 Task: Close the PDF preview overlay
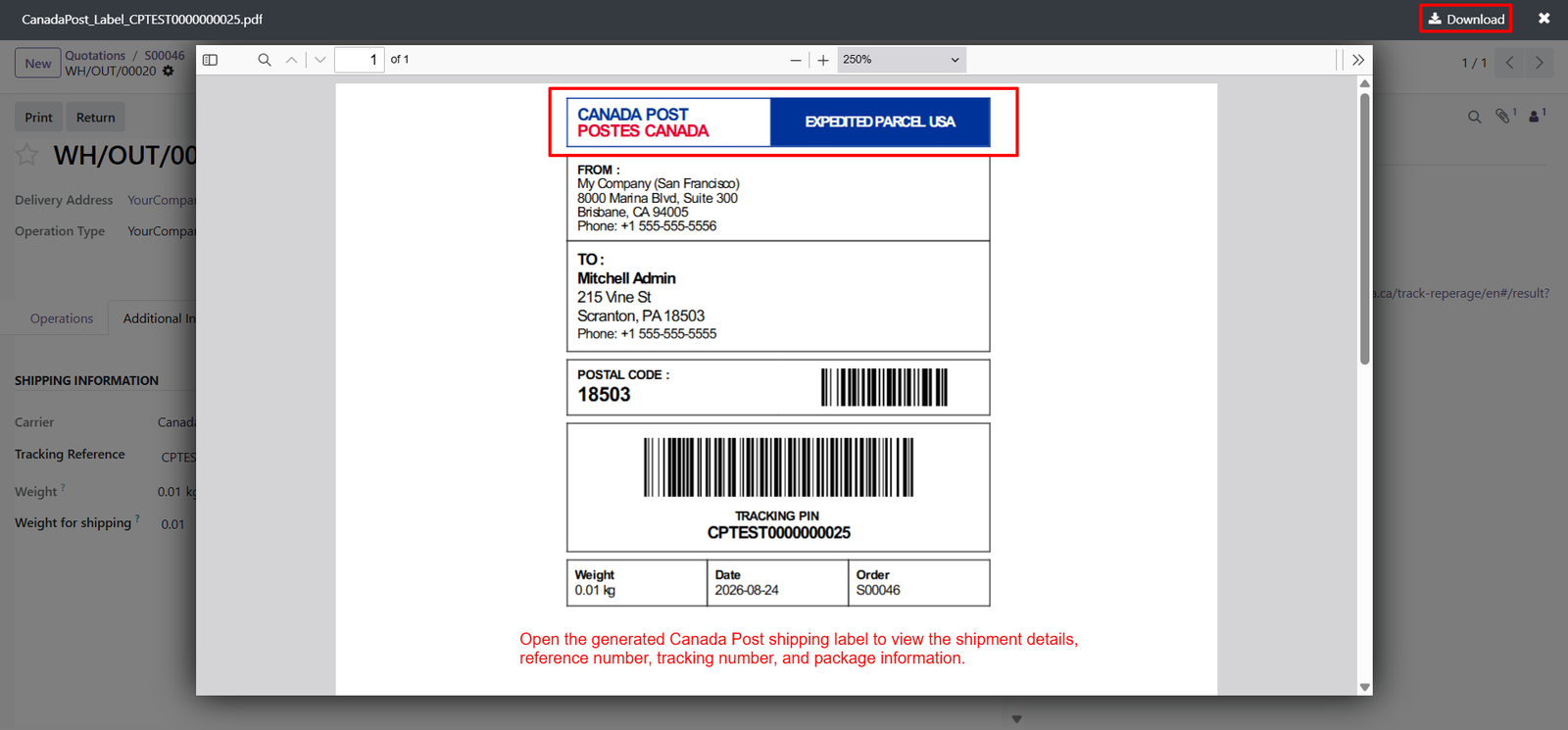pyautogui.click(x=1543, y=19)
